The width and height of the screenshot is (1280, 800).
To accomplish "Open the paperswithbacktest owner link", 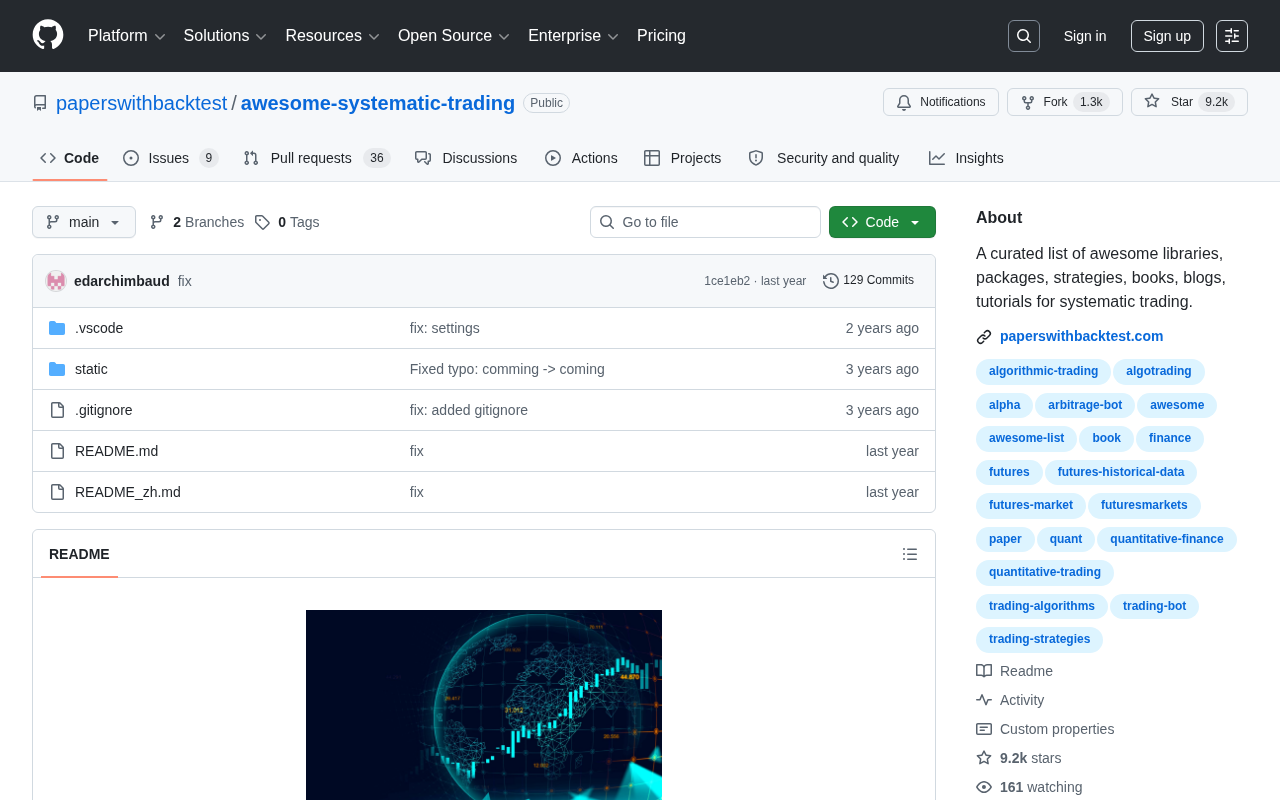I will [x=142, y=103].
